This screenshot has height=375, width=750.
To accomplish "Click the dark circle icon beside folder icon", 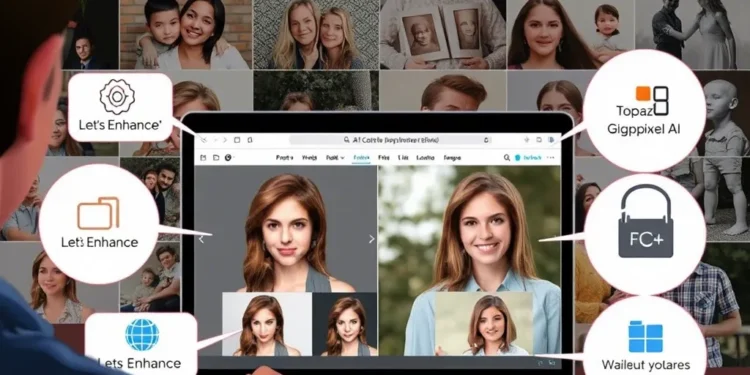I will coord(228,158).
